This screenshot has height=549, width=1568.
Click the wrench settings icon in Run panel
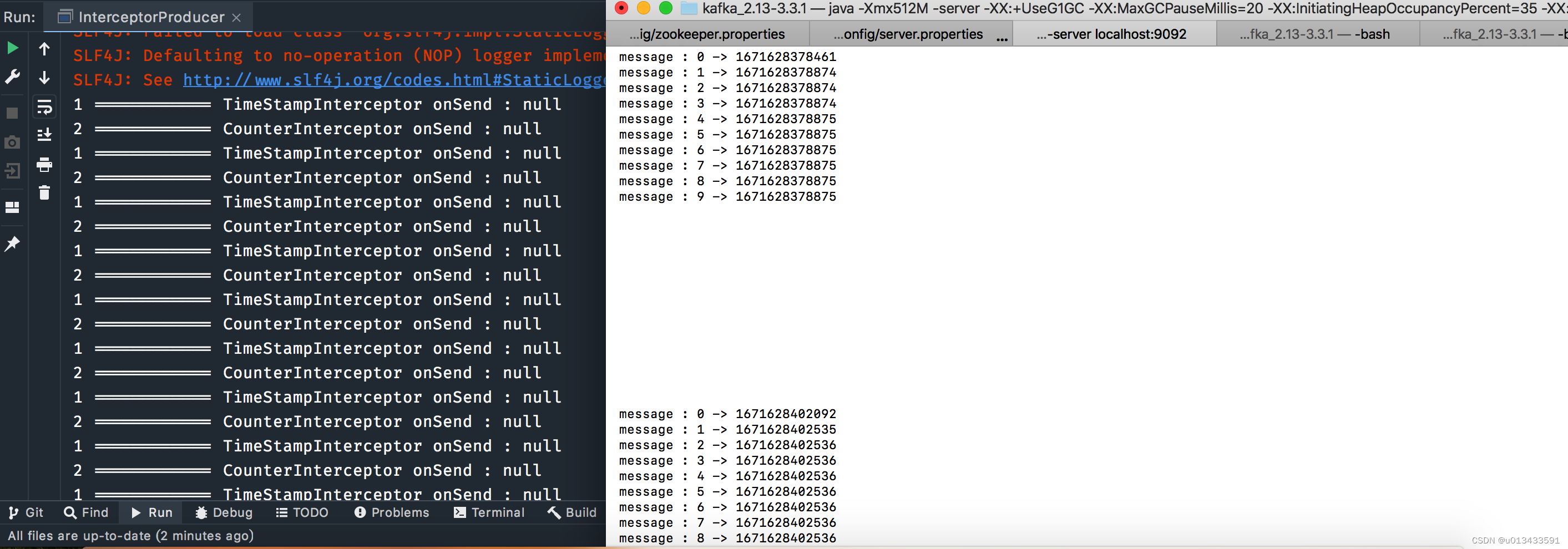tap(12, 77)
